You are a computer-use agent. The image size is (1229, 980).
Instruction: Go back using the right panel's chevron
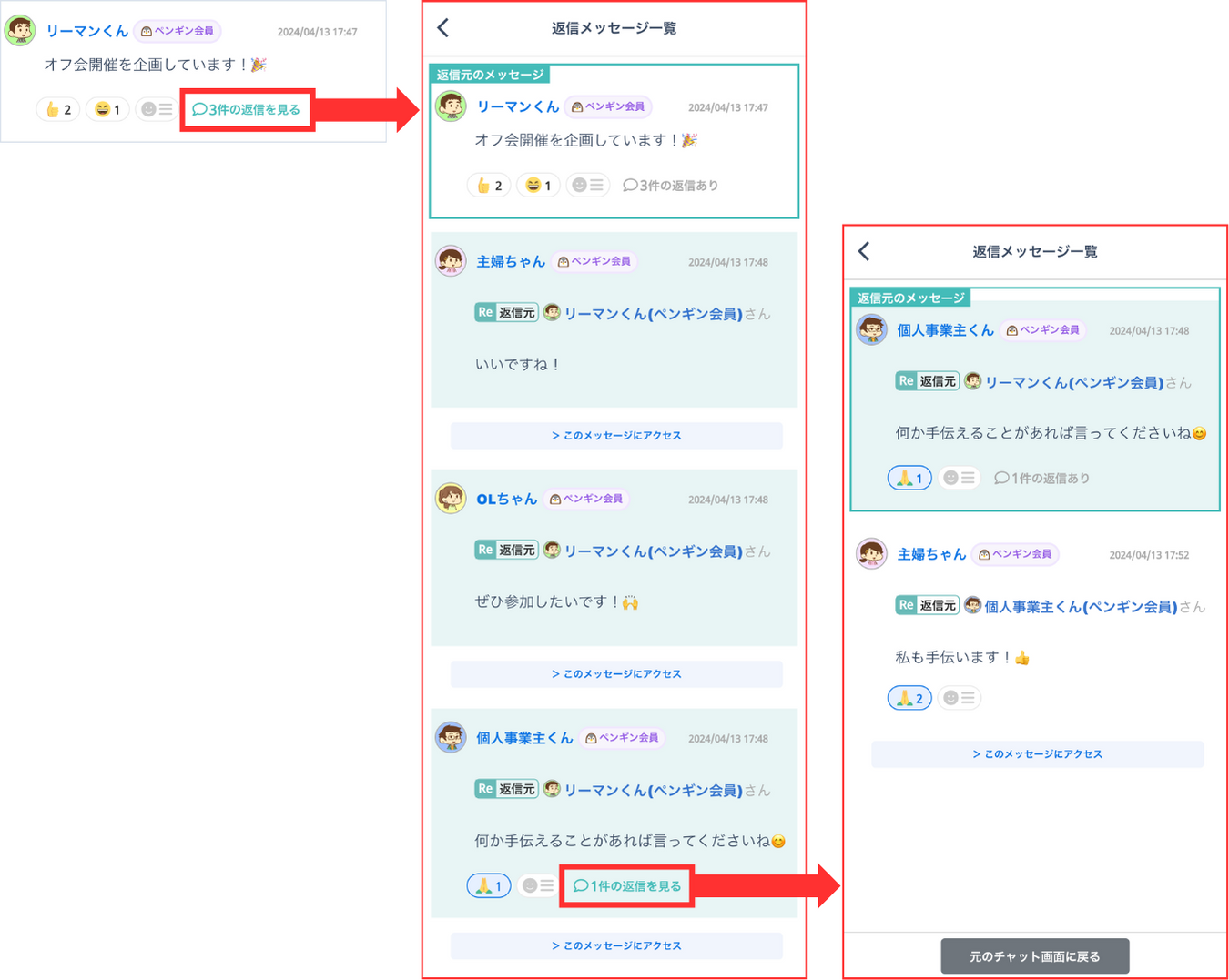(864, 251)
